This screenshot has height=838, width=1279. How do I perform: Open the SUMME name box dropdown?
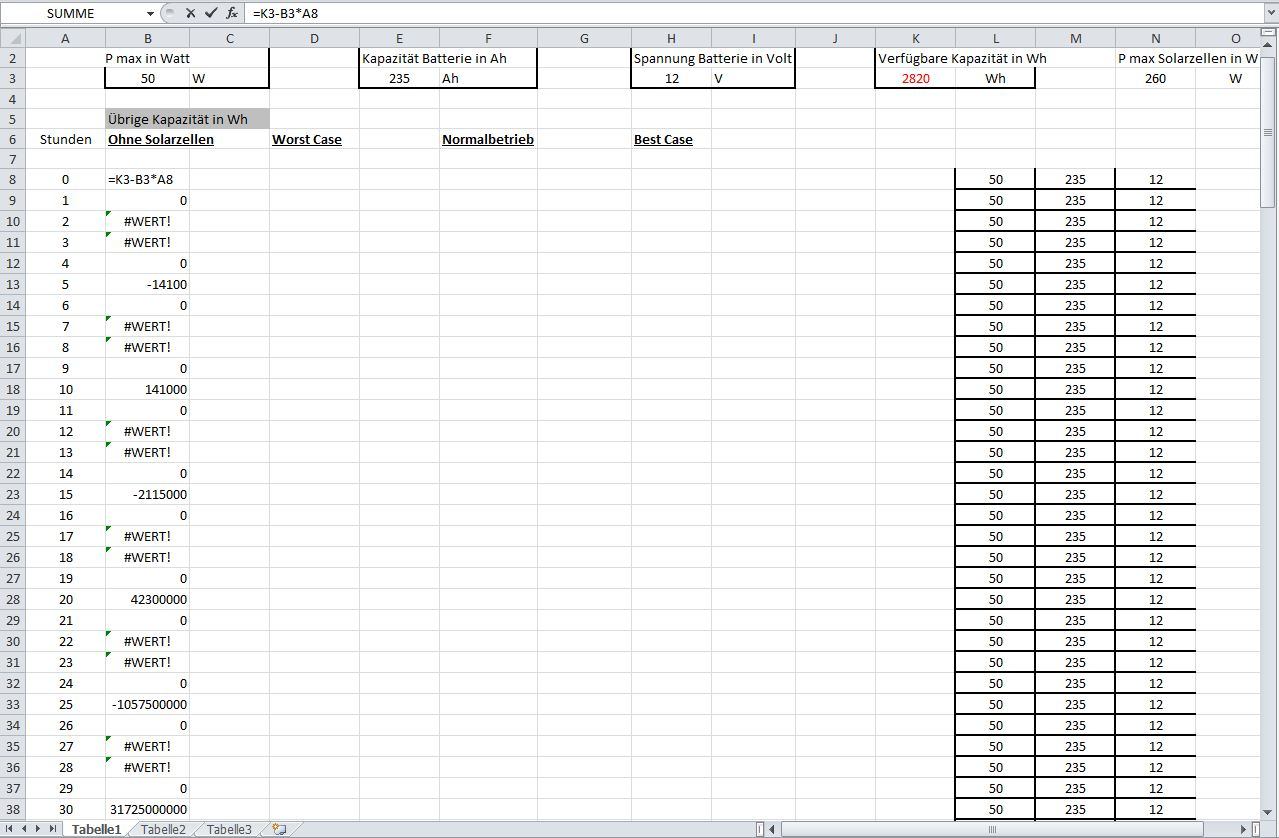pyautogui.click(x=150, y=14)
